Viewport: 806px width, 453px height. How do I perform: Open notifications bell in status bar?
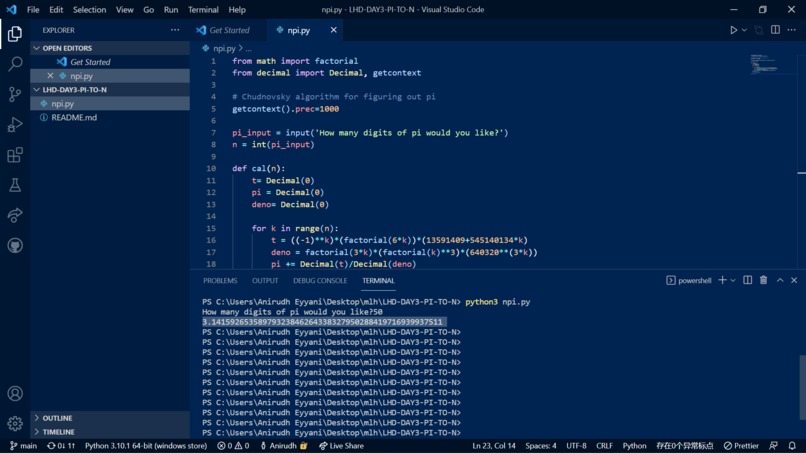(x=792, y=446)
